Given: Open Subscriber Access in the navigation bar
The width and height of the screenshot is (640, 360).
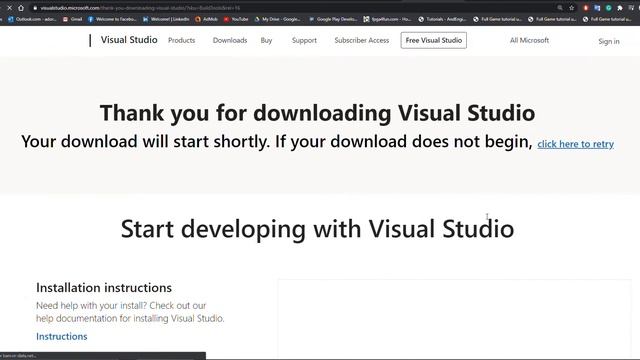Looking at the screenshot, I should pos(362,40).
